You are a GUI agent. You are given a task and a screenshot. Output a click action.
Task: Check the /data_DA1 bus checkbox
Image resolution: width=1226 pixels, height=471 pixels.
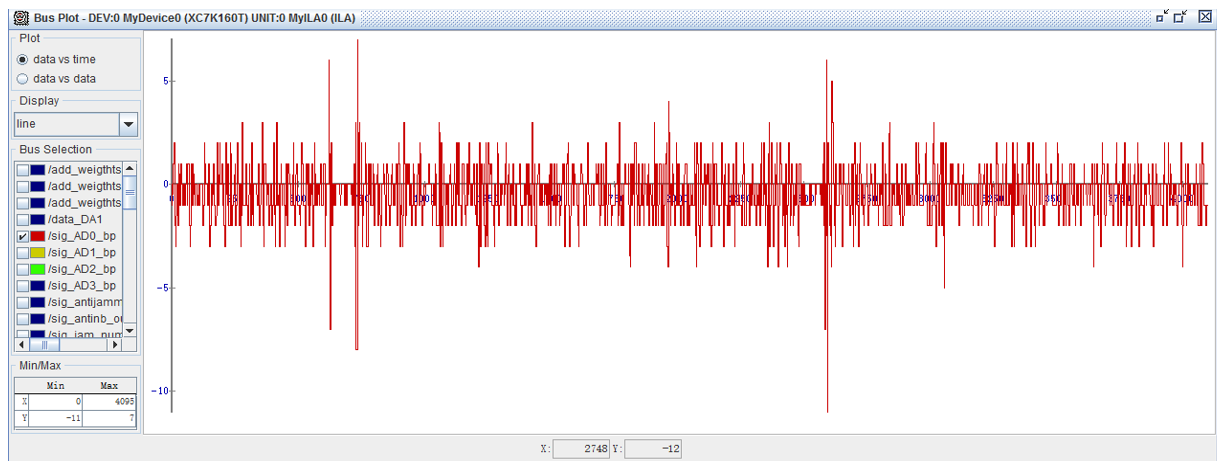[22, 219]
